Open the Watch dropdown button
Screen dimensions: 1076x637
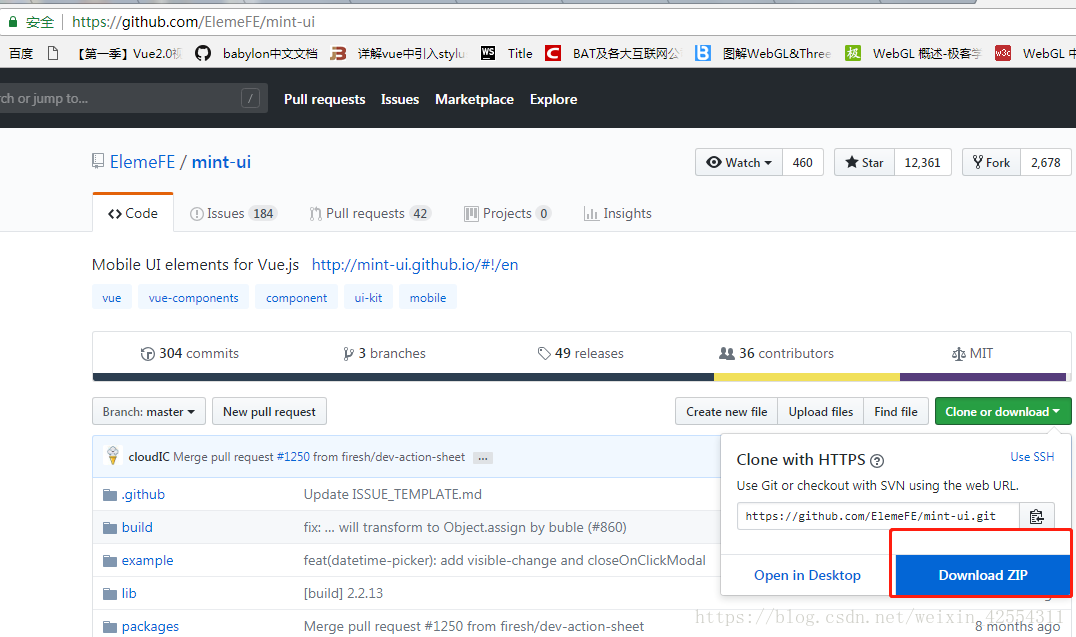point(739,163)
